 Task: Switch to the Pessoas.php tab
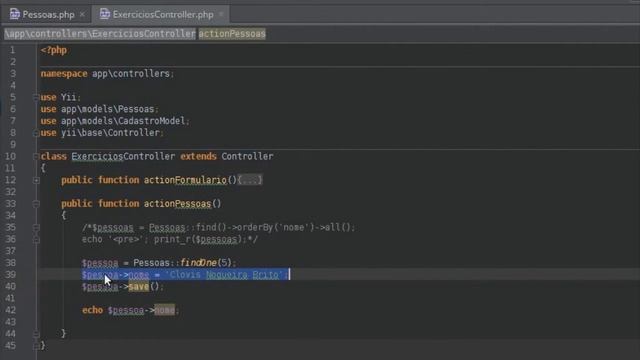(x=48, y=15)
